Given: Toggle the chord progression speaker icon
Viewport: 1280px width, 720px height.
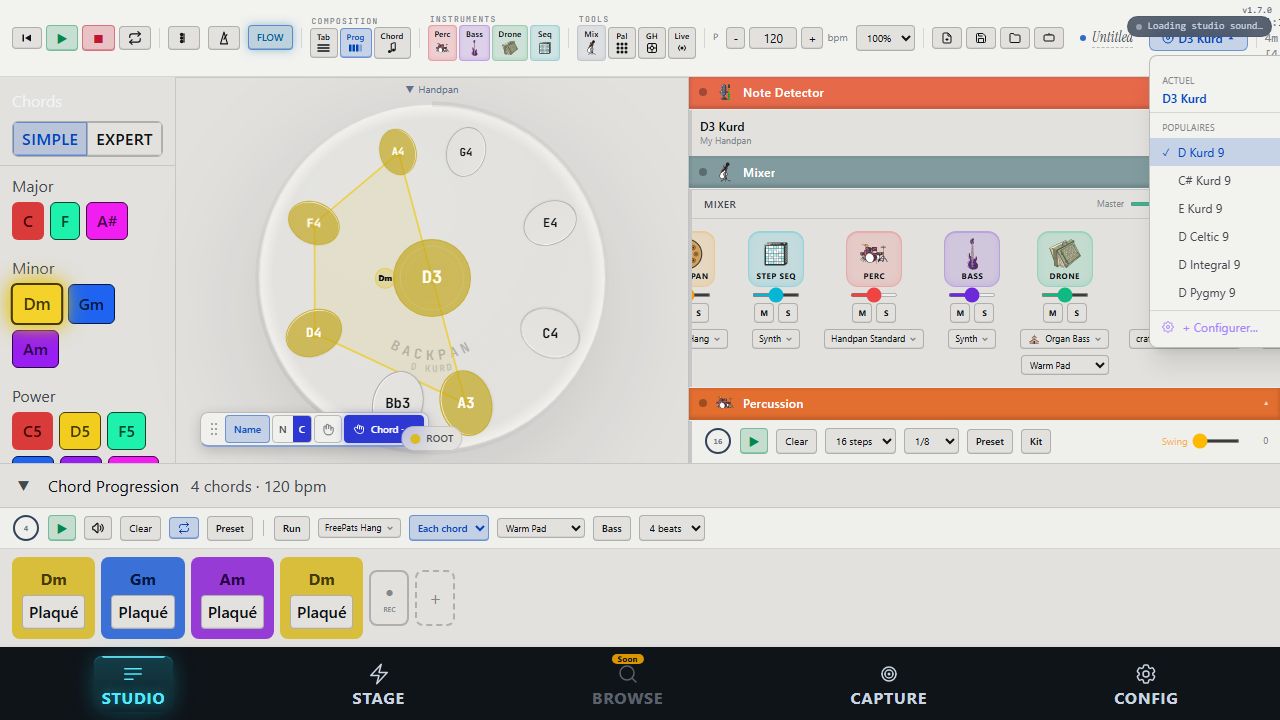Looking at the screenshot, I should pyautogui.click(x=97, y=528).
